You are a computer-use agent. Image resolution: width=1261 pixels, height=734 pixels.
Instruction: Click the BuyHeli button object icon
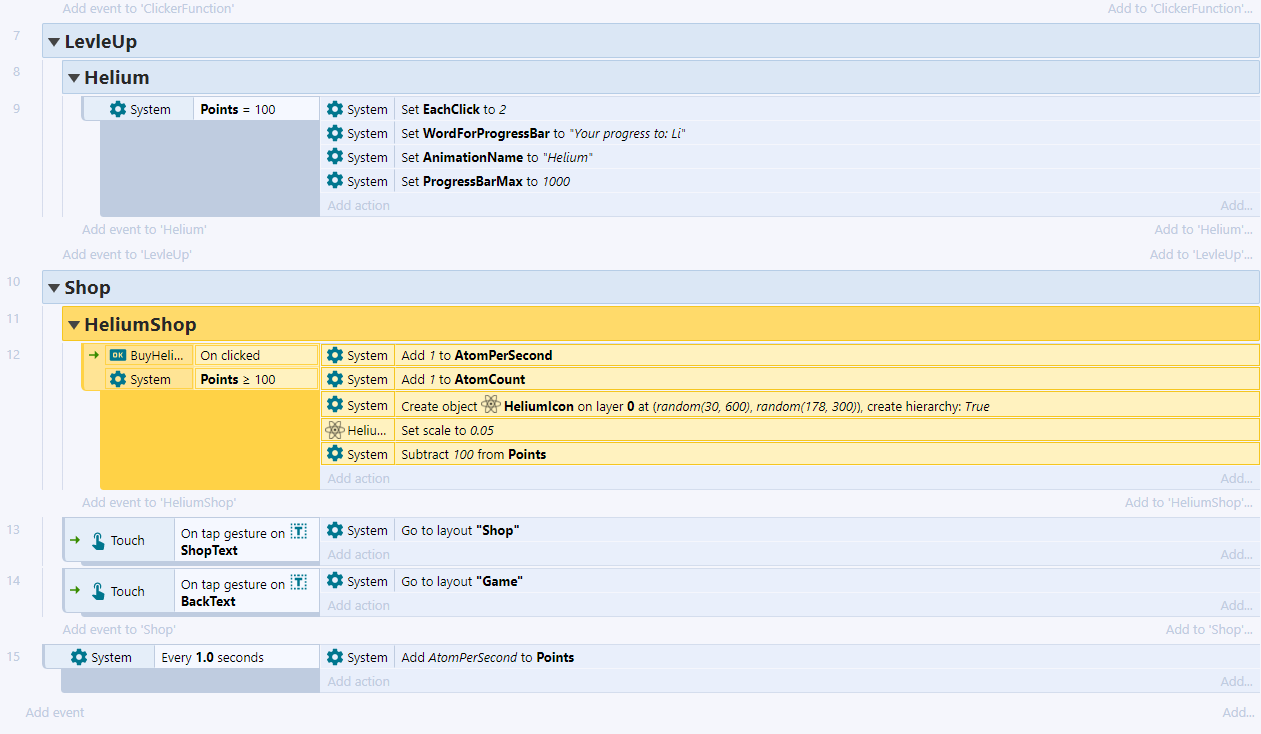118,355
